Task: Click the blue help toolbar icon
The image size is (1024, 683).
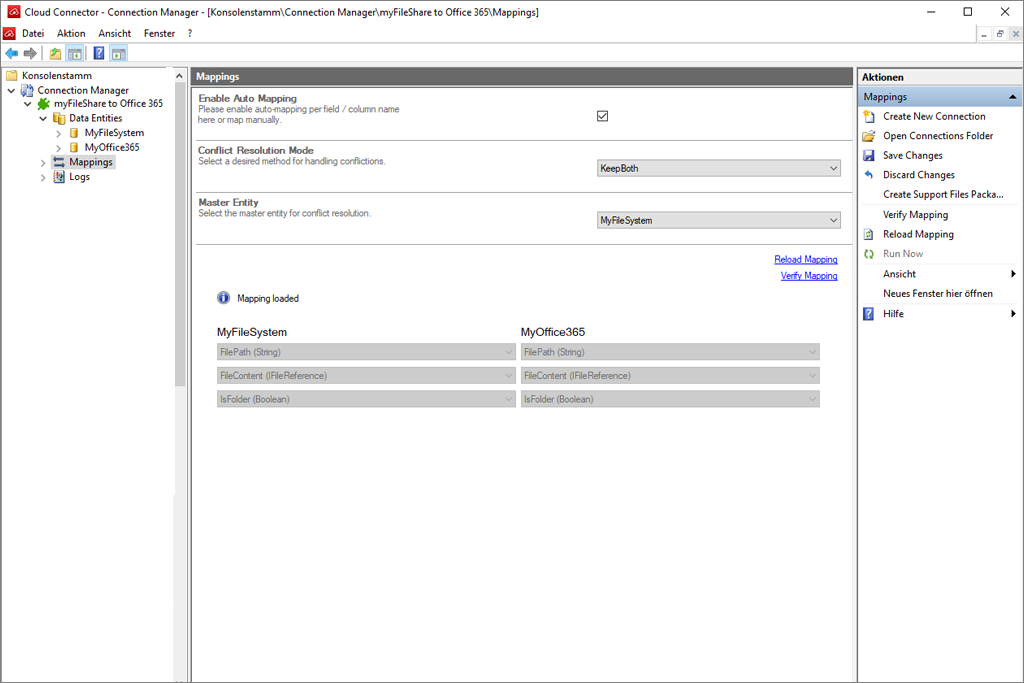Action: click(99, 53)
